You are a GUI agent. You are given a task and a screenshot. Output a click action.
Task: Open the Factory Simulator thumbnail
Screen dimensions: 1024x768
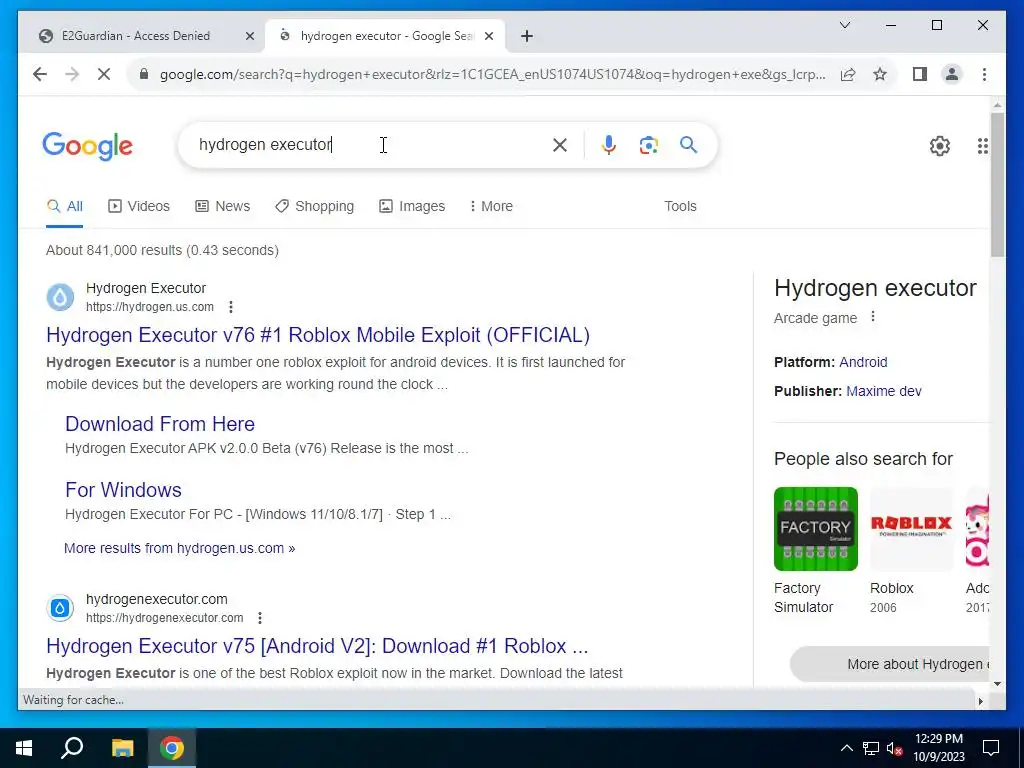pyautogui.click(x=816, y=529)
